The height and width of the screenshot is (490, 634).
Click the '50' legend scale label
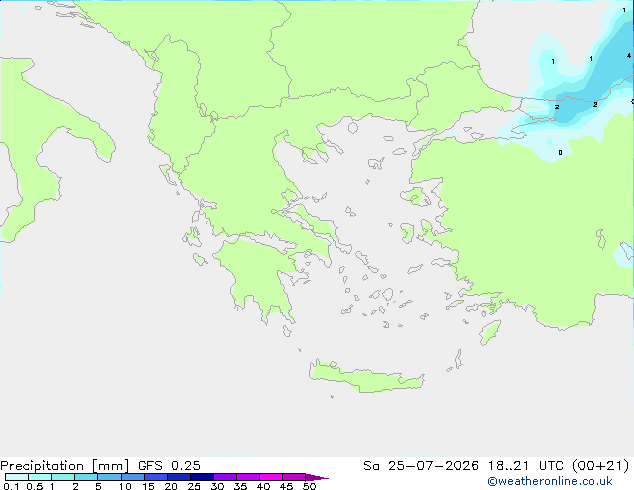[x=309, y=486]
